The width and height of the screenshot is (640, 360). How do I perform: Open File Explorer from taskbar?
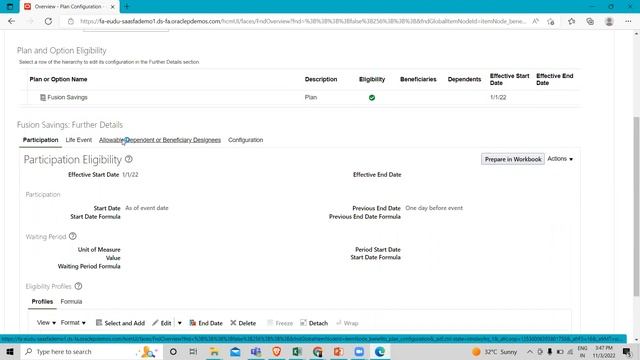[214, 351]
